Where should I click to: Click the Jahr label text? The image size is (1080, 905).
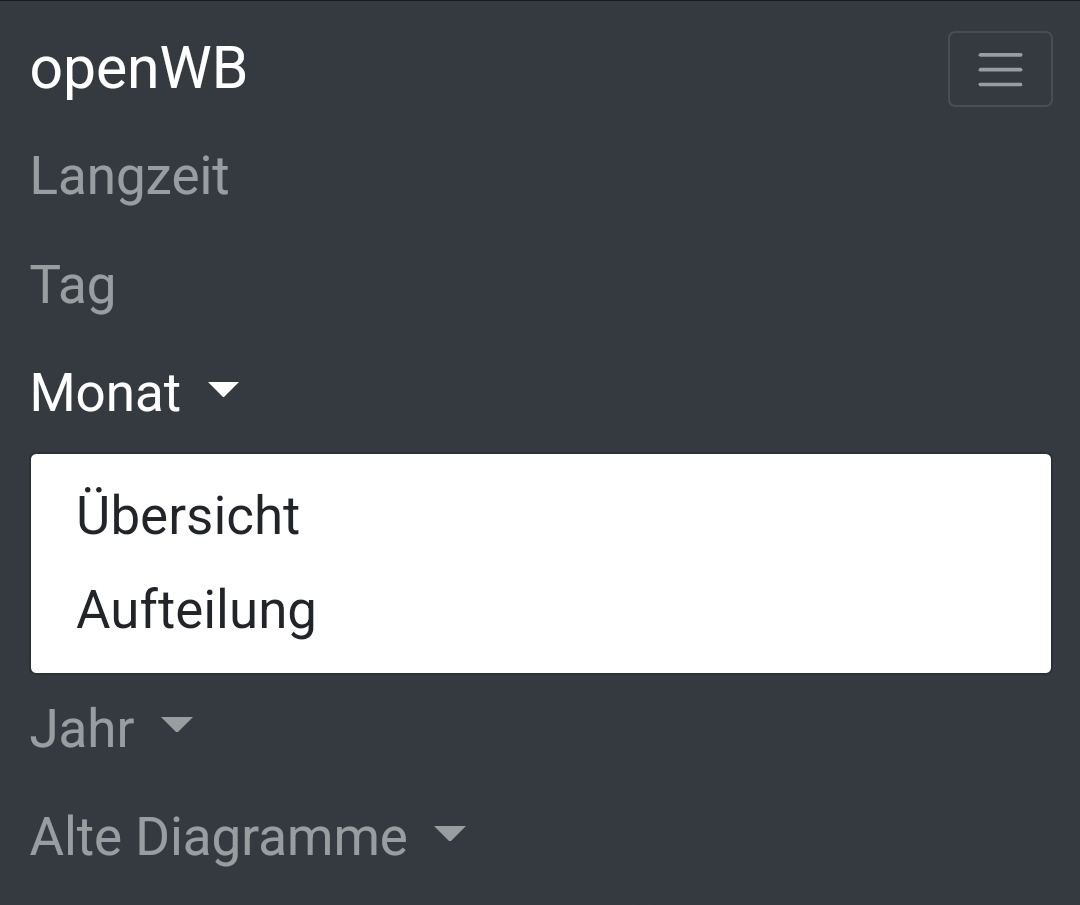(x=82, y=728)
